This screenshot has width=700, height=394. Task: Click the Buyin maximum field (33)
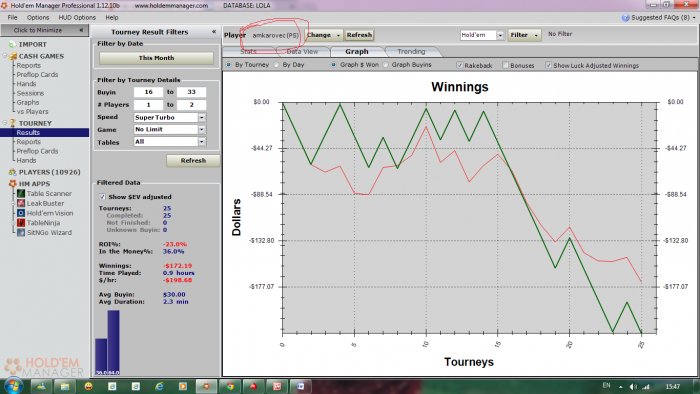(x=192, y=92)
